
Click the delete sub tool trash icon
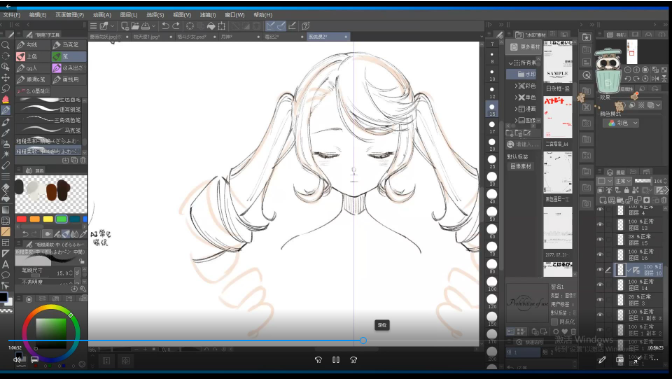click(x=83, y=160)
